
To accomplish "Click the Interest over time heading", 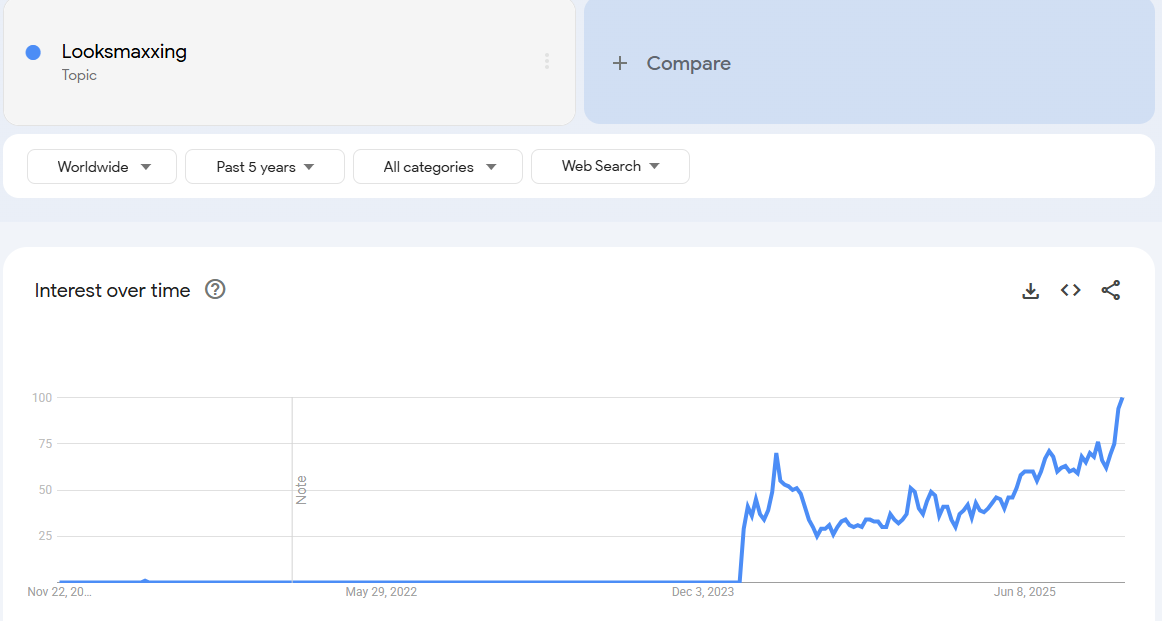I will (x=112, y=290).
